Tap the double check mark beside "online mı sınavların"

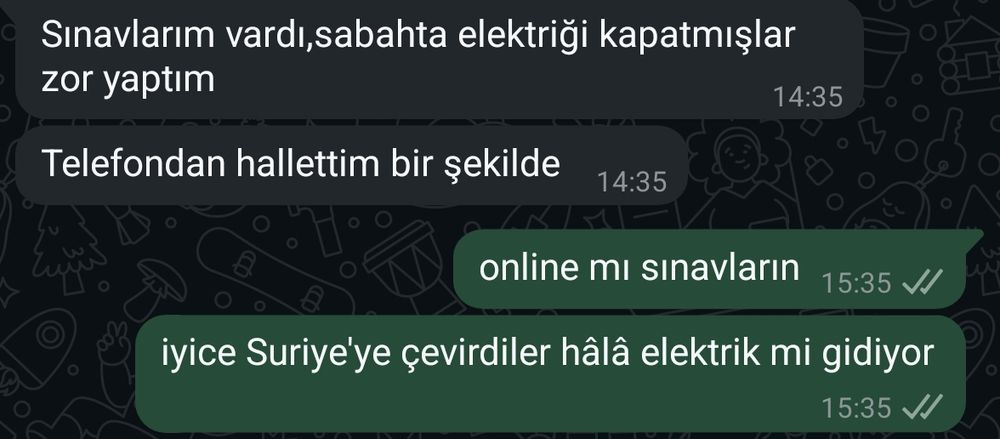coord(923,282)
